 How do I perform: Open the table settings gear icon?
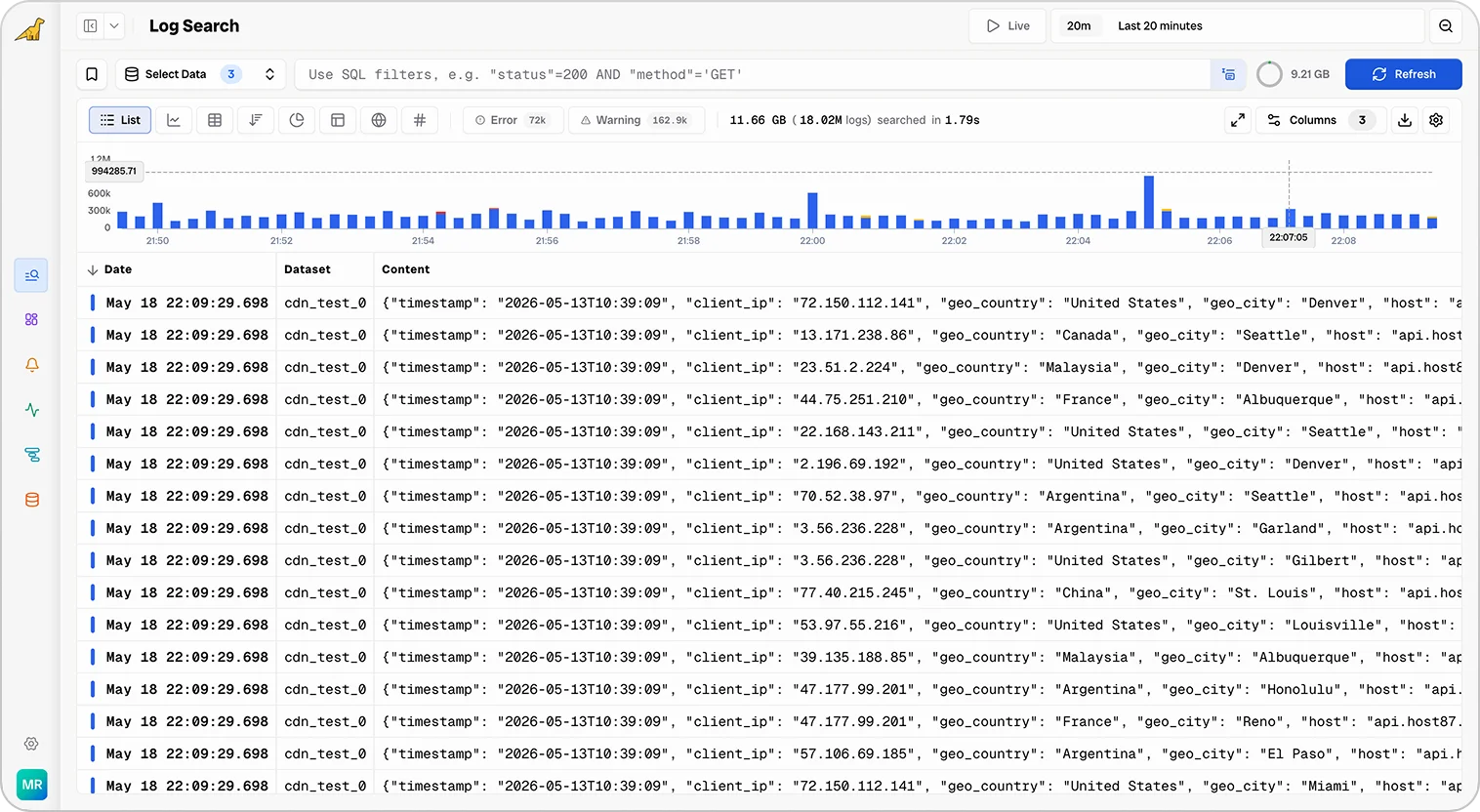point(1436,120)
